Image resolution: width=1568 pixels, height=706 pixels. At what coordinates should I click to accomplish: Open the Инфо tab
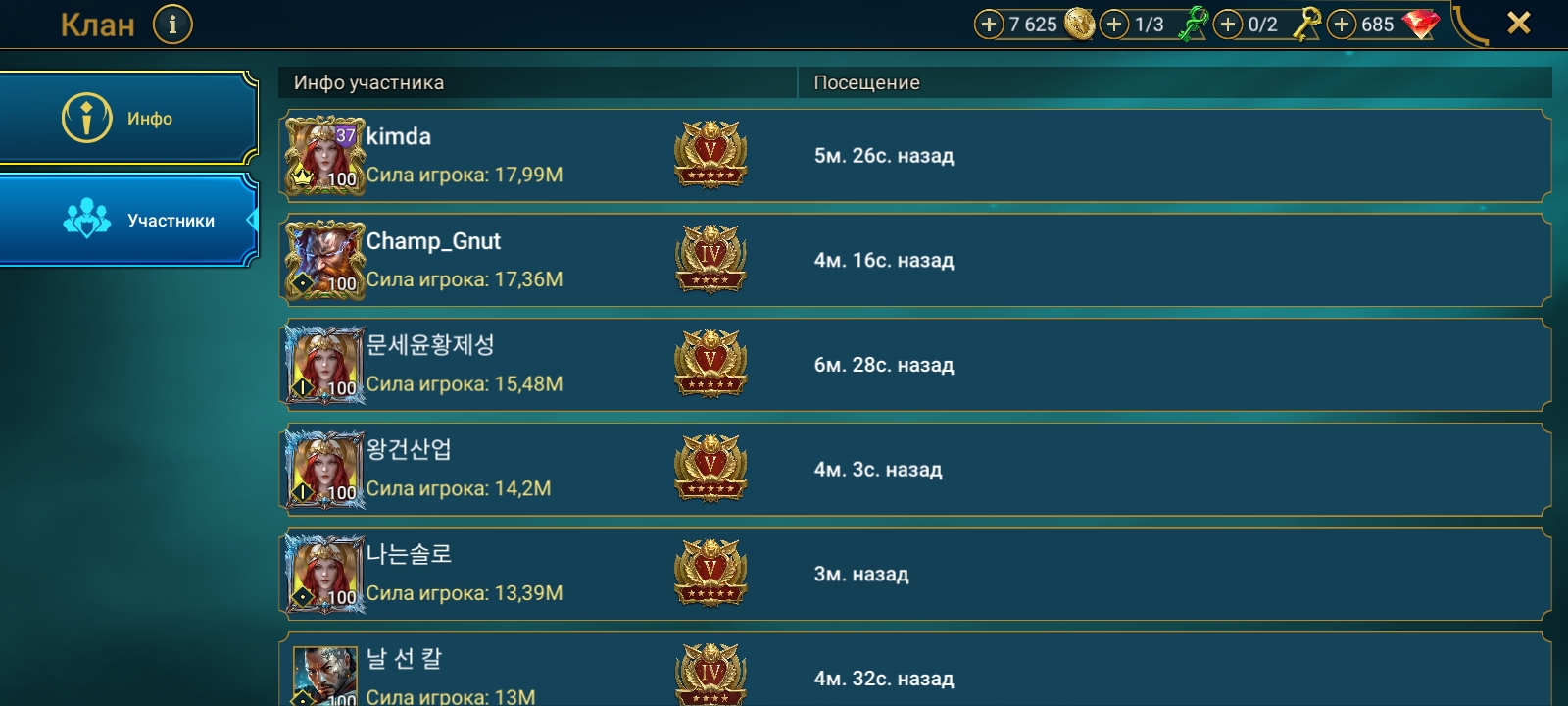(x=128, y=118)
